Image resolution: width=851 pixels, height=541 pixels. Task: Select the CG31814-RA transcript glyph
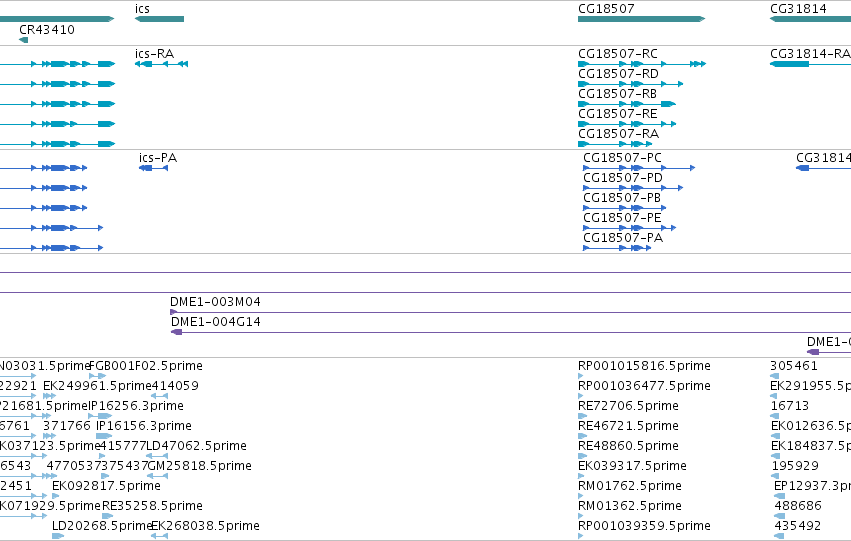tap(810, 64)
